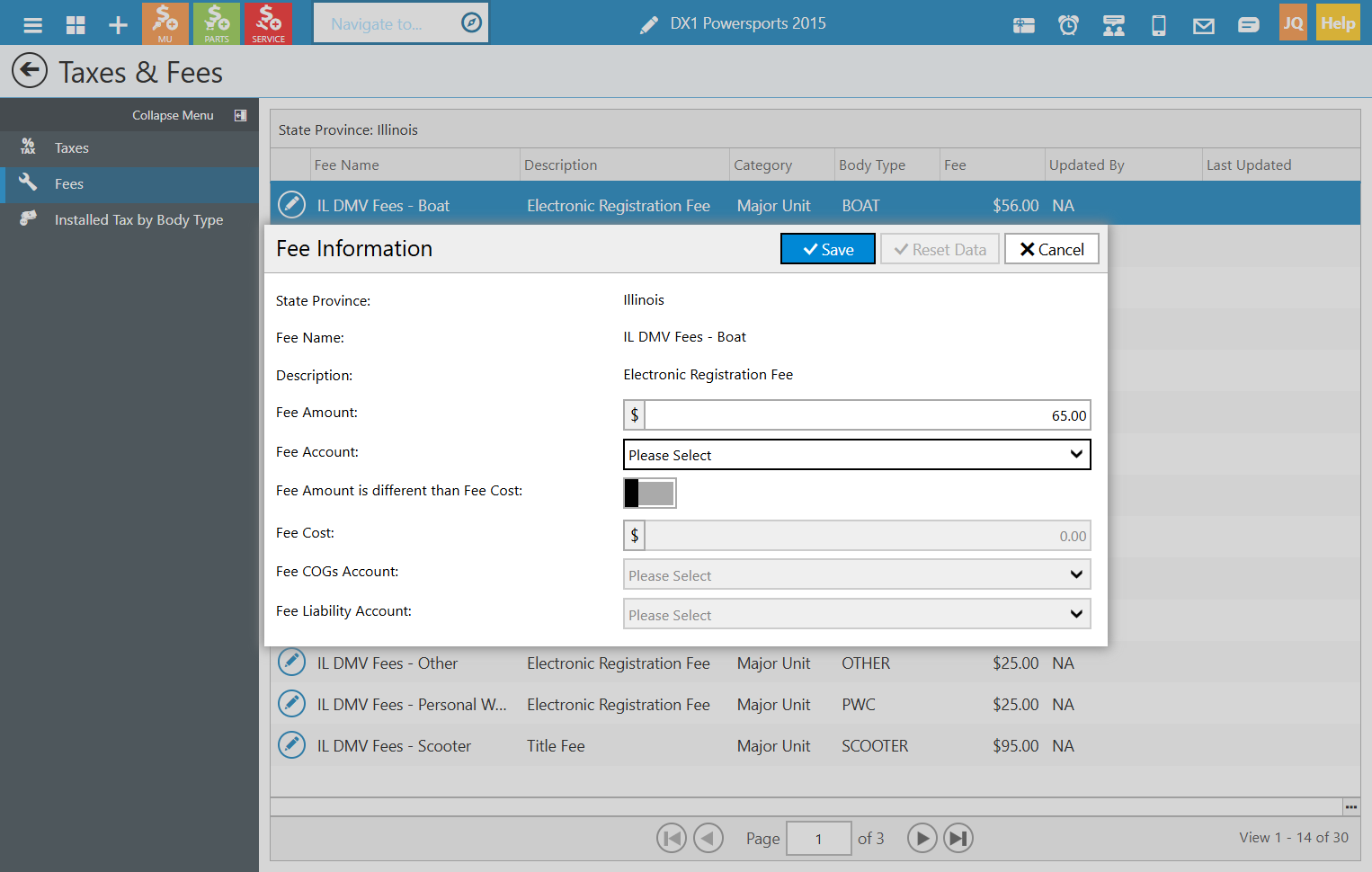The width and height of the screenshot is (1372, 872).
Task: Select Fees in the side menu
Action: (129, 184)
